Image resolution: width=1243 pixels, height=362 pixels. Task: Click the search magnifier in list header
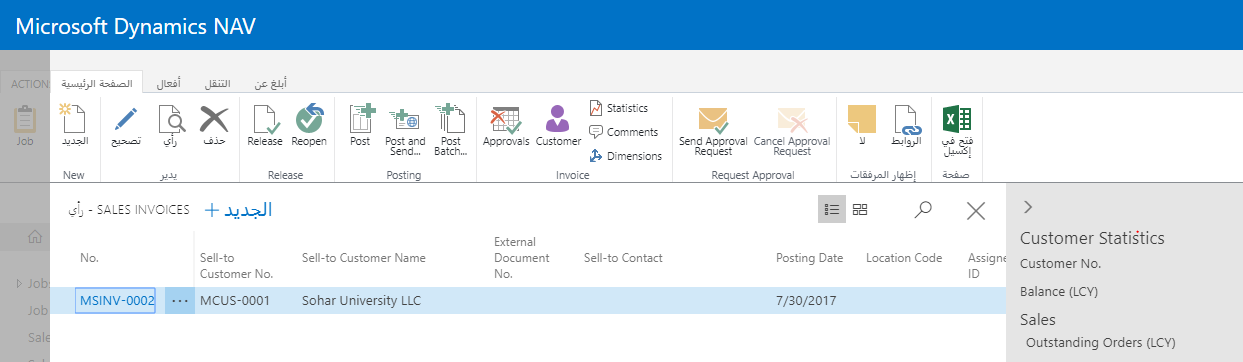click(x=923, y=209)
